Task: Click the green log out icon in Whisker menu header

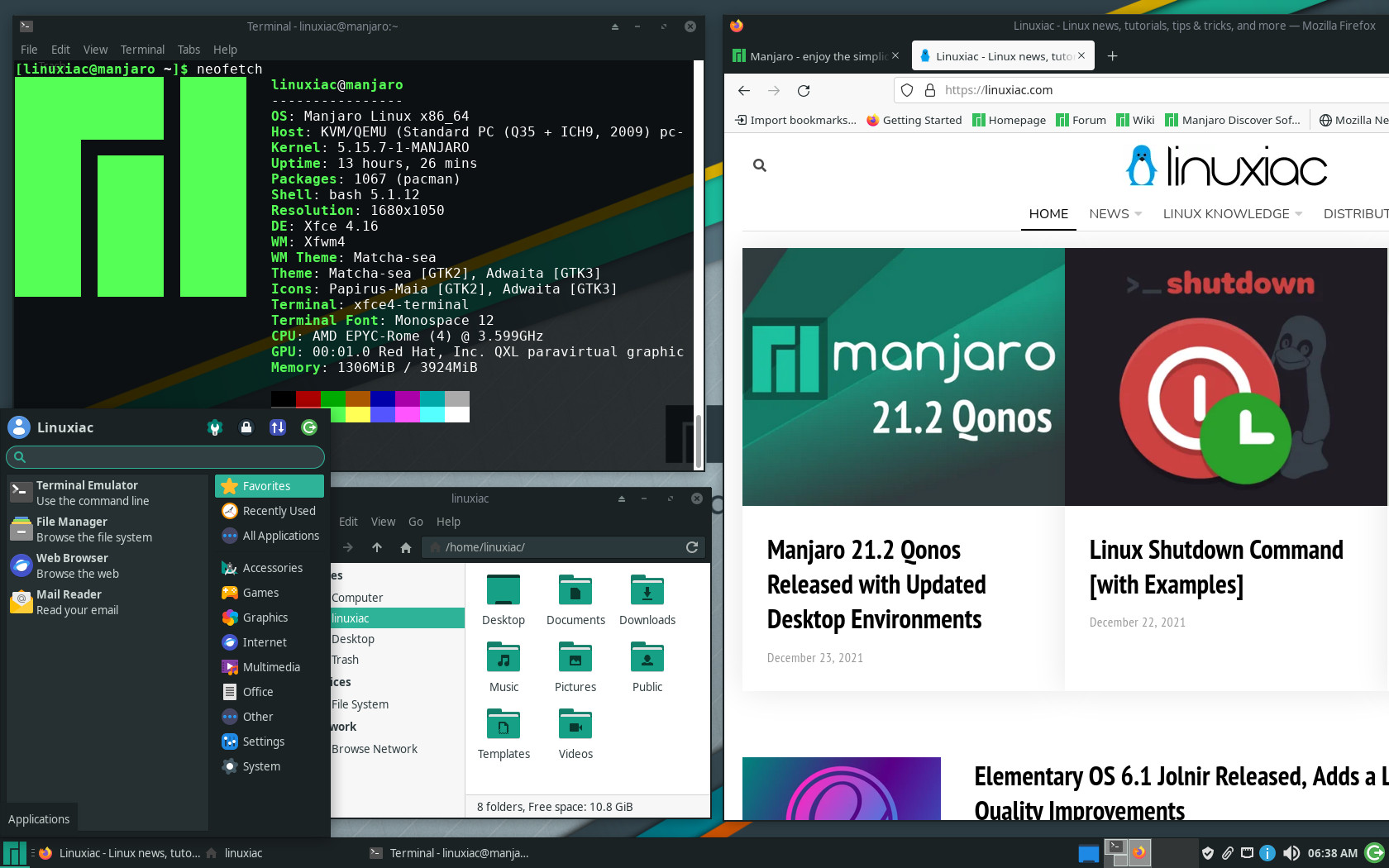Action: tap(309, 427)
